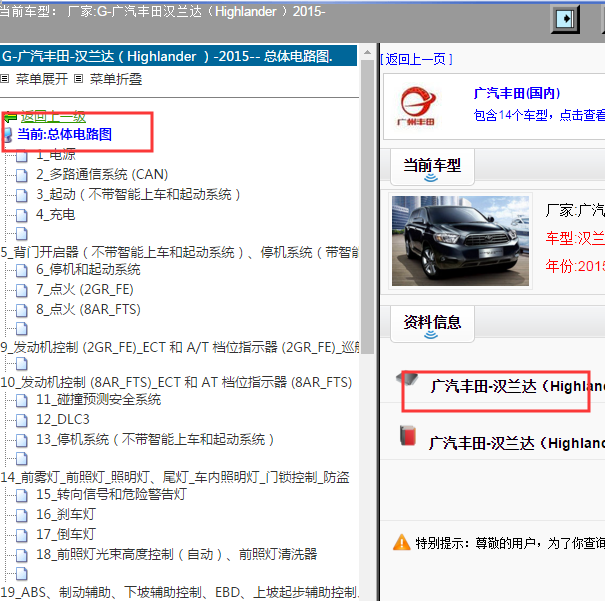This screenshot has height=601, width=605.
Task: Open 5_背门开启器 diagram entry
Action: 179,253
